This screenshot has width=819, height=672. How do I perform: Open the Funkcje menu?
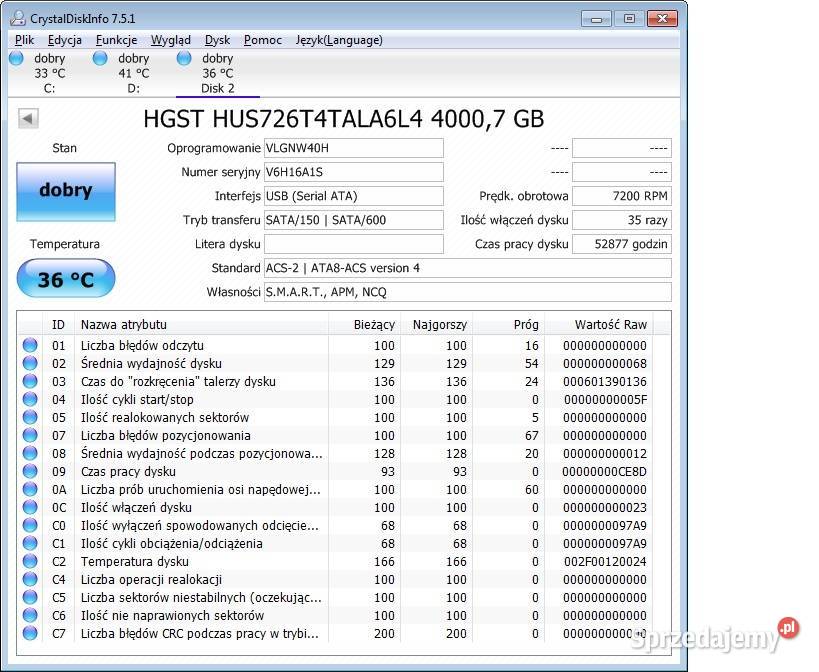pyautogui.click(x=116, y=40)
